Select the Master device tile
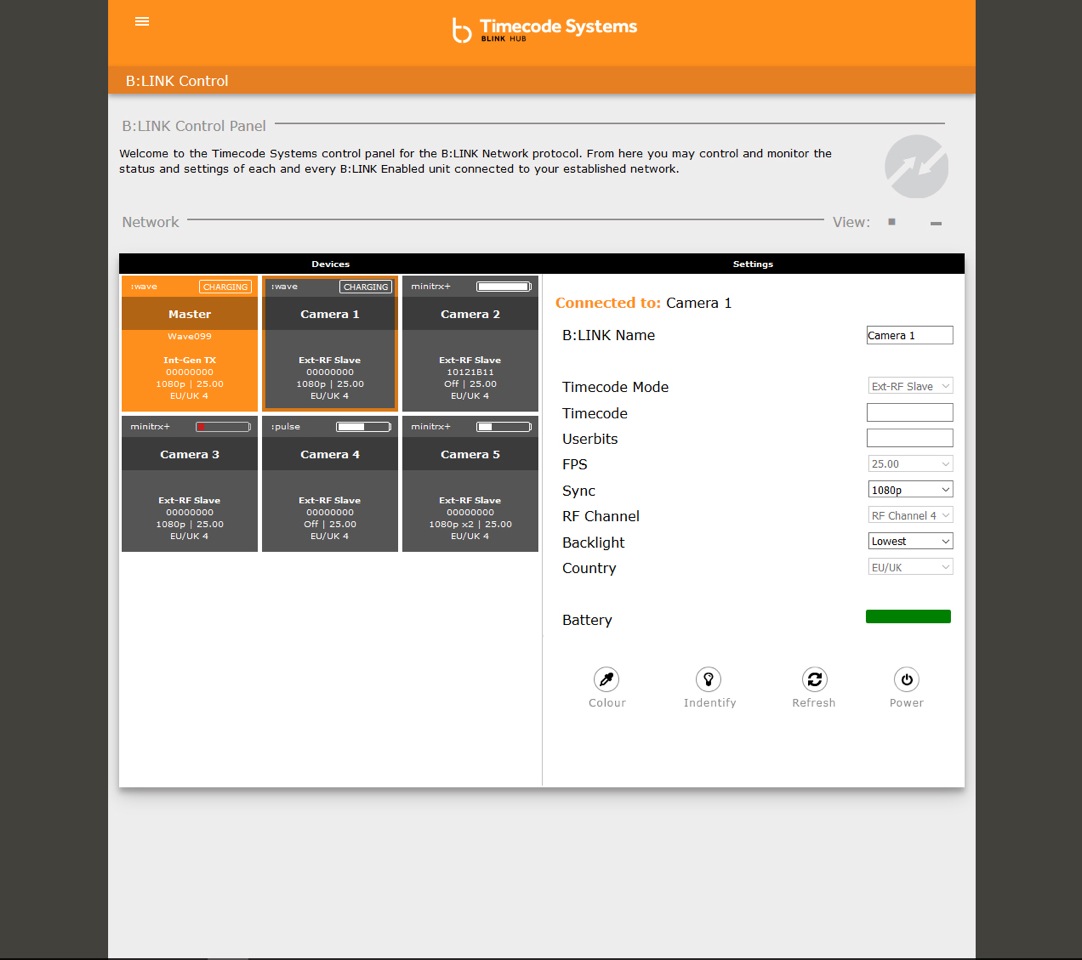The height and width of the screenshot is (960, 1082). point(190,344)
